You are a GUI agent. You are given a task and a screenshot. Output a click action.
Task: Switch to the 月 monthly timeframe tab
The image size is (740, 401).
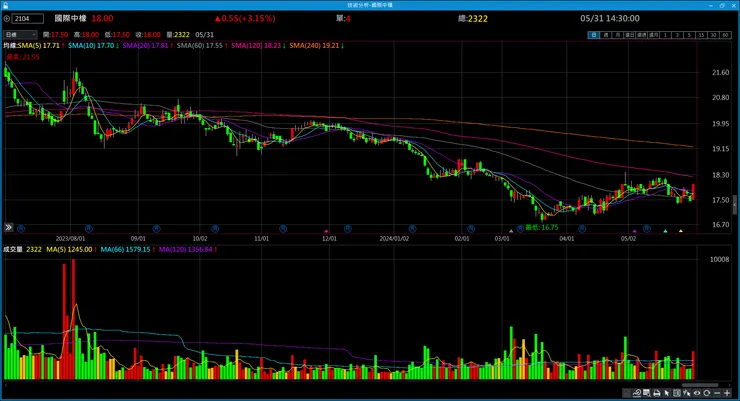click(618, 35)
